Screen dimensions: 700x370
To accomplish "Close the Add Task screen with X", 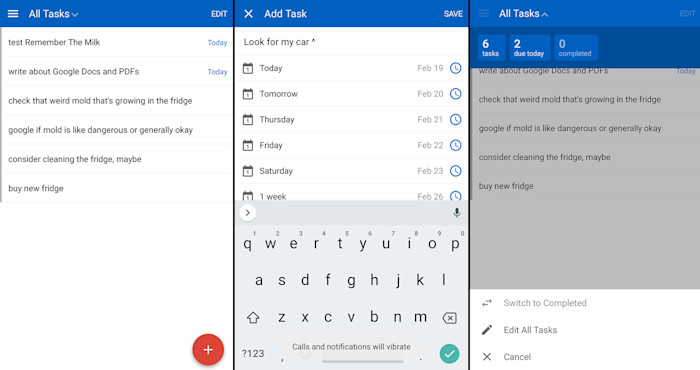I will pyautogui.click(x=248, y=14).
